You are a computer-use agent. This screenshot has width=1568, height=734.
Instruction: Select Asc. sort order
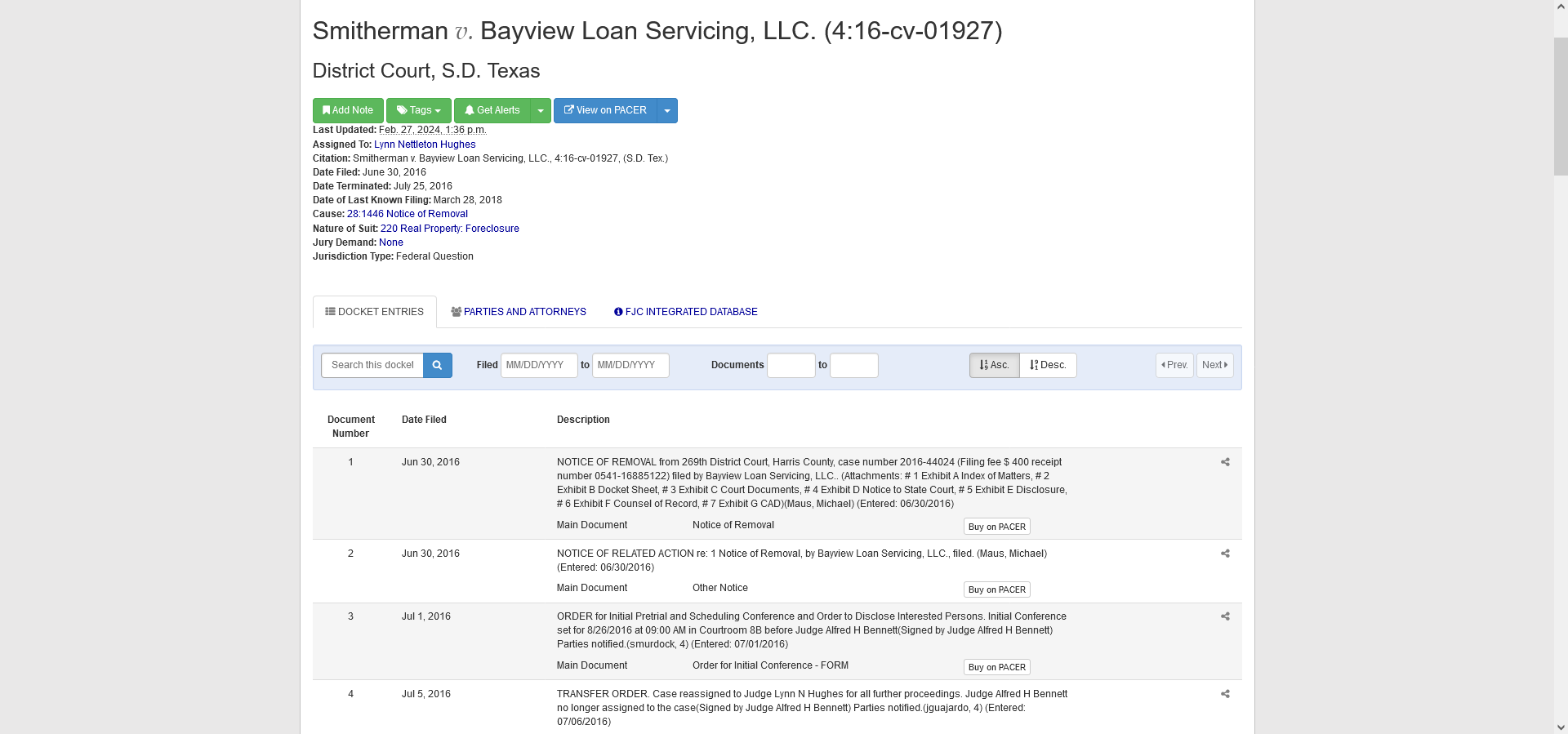[995, 365]
